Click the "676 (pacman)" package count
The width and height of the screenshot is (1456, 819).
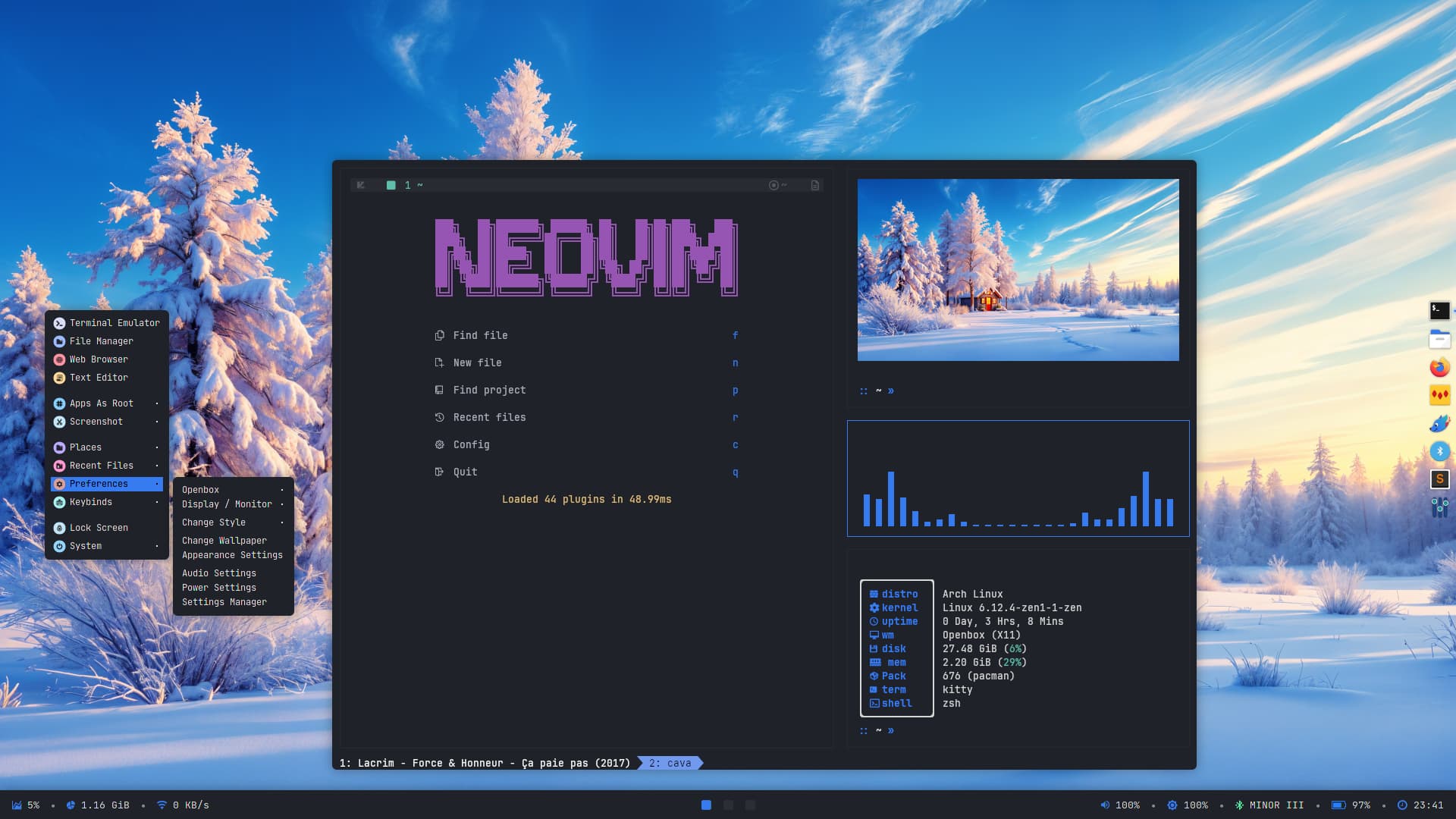(x=978, y=676)
